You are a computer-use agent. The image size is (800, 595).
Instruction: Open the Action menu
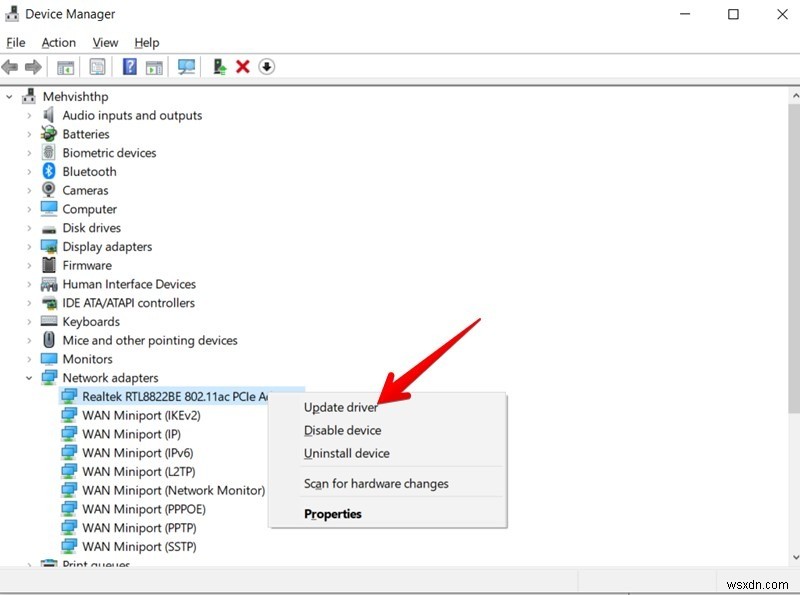pos(58,42)
